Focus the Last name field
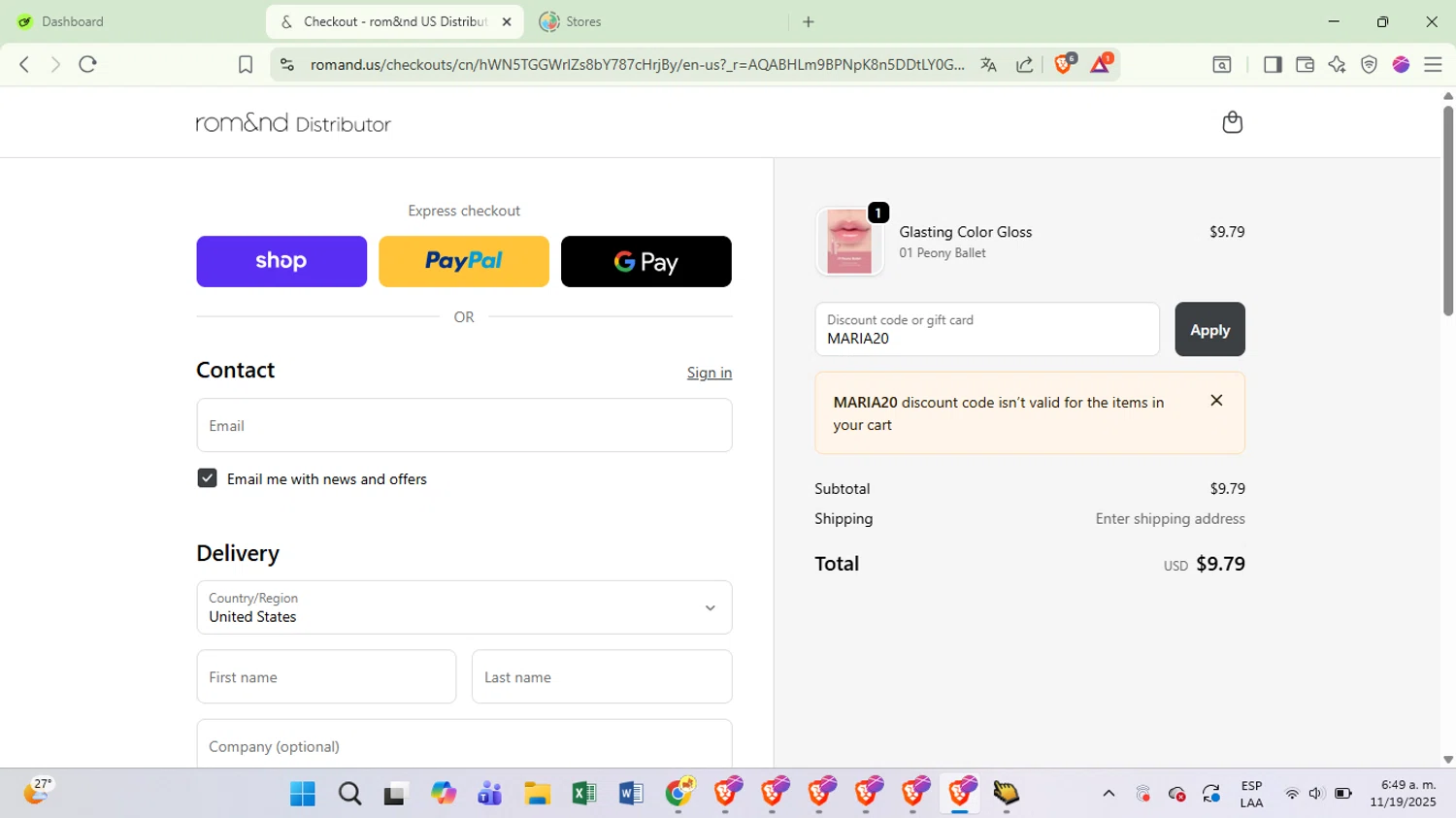1456x818 pixels. tap(602, 676)
